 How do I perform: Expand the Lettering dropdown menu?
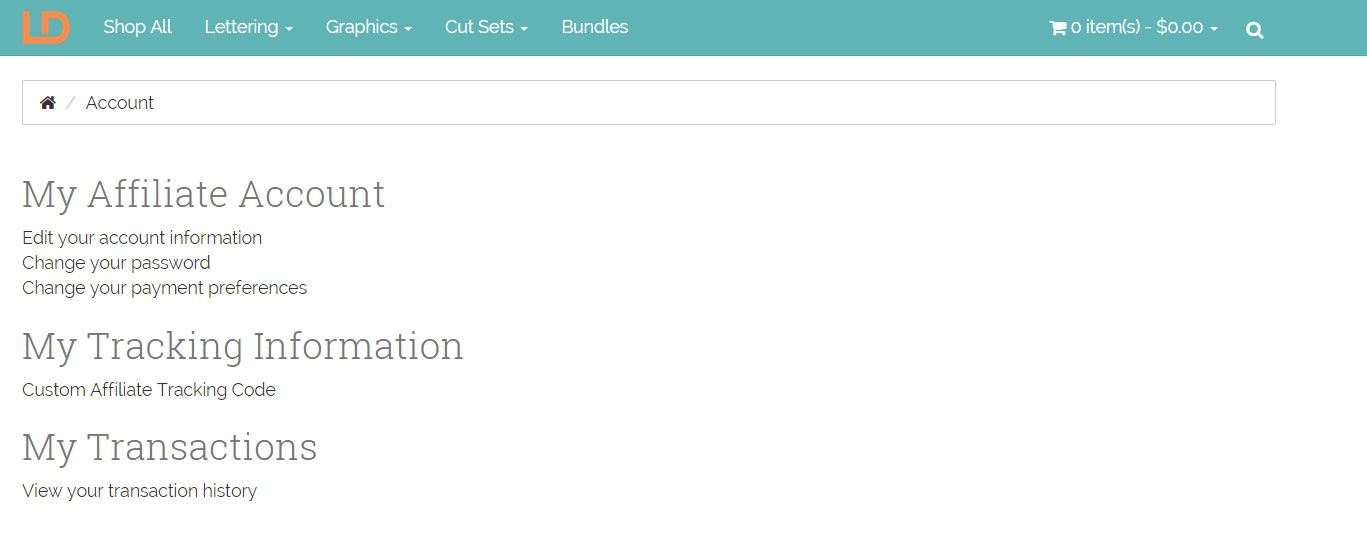(248, 27)
